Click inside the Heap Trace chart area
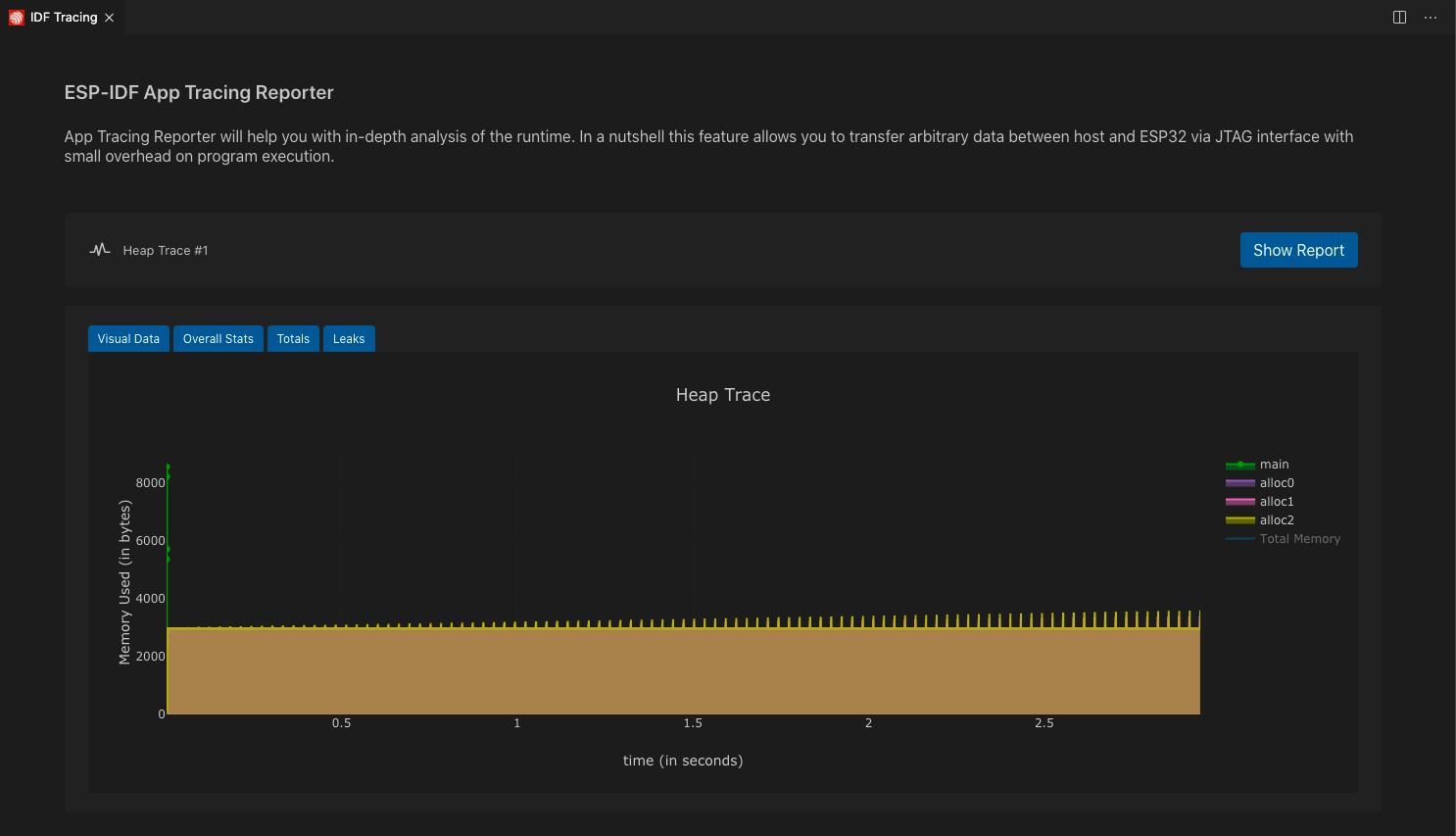 click(686, 588)
